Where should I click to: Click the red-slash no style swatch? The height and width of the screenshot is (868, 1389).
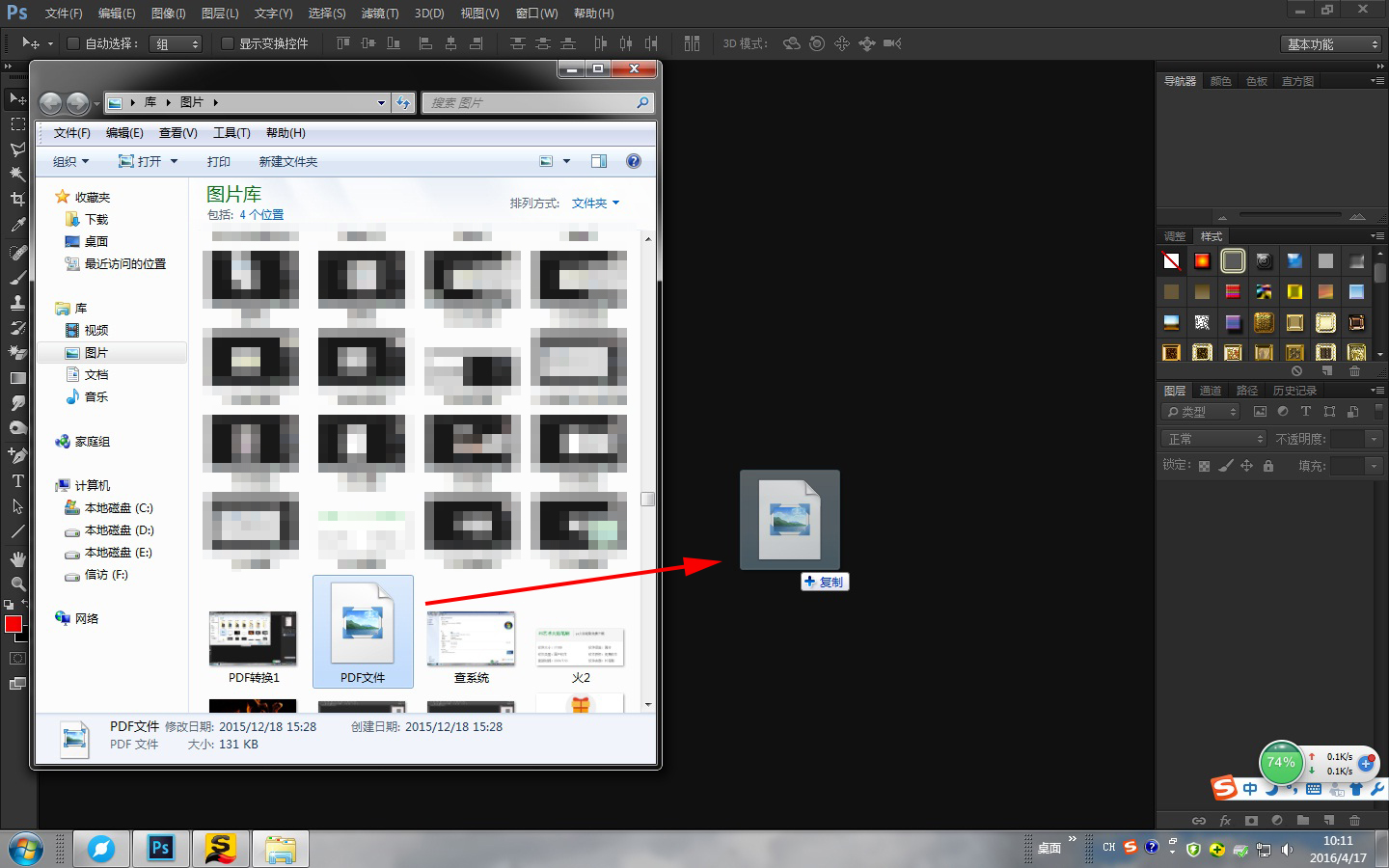pos(1171,260)
